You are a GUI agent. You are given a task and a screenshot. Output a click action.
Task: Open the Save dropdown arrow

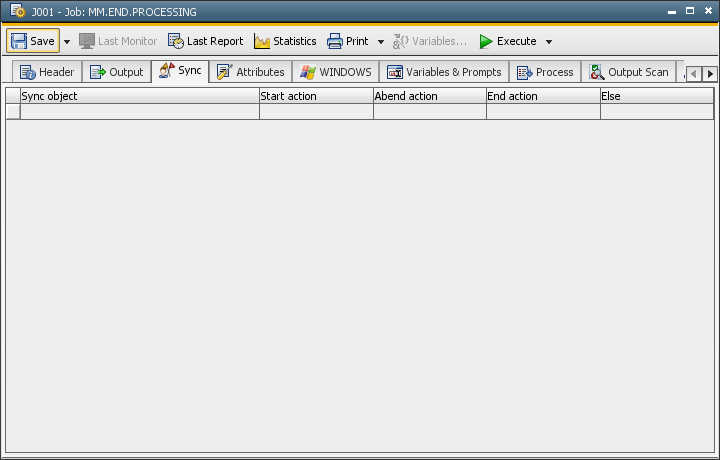67,42
